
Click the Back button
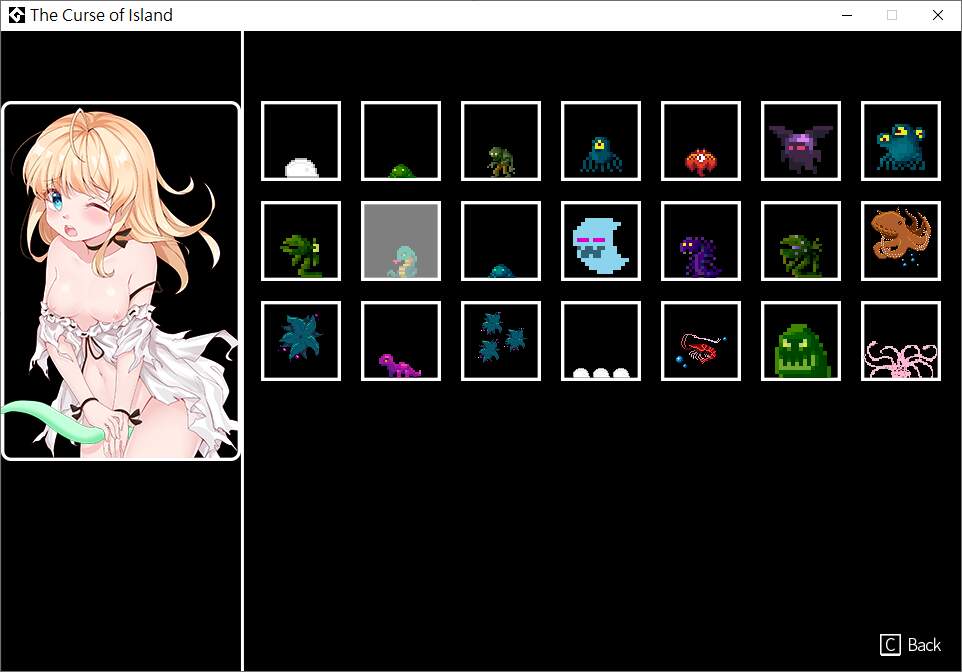click(910, 645)
